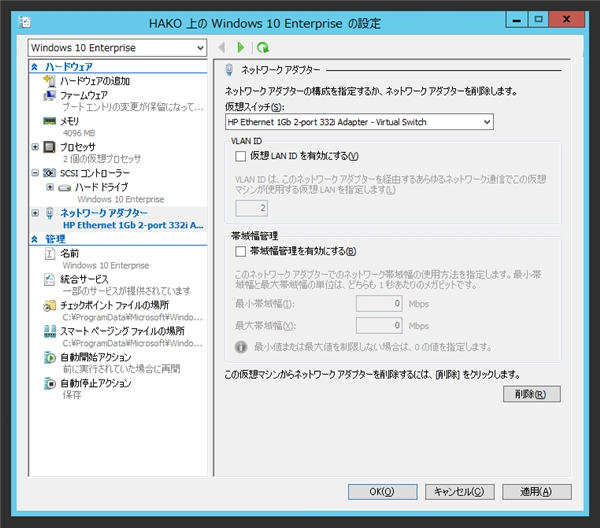The image size is (600, 528).
Task: Select プロセッサ tree item
Action: [78, 147]
